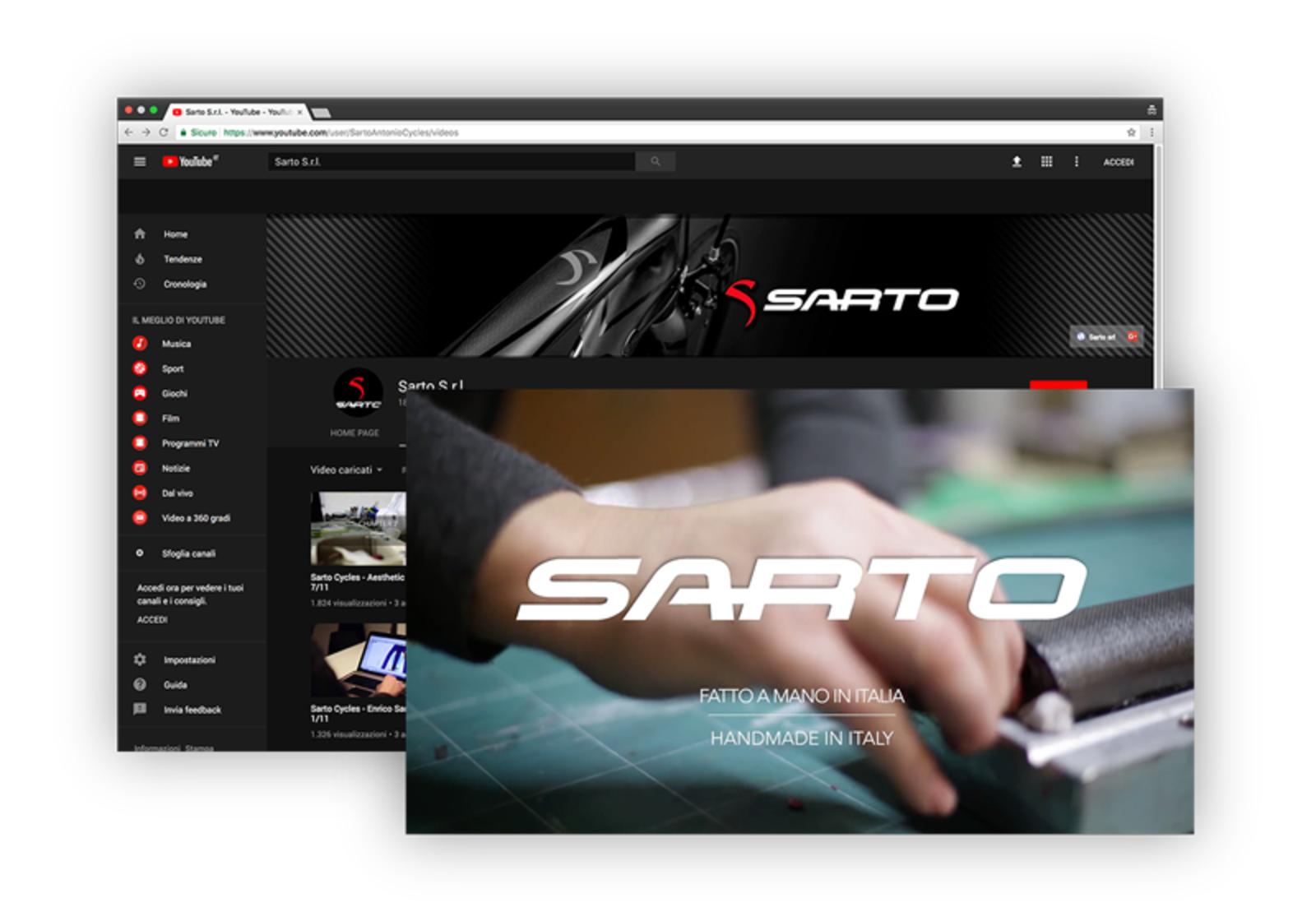
Task: Click the Cronologia history icon
Action: [x=140, y=284]
